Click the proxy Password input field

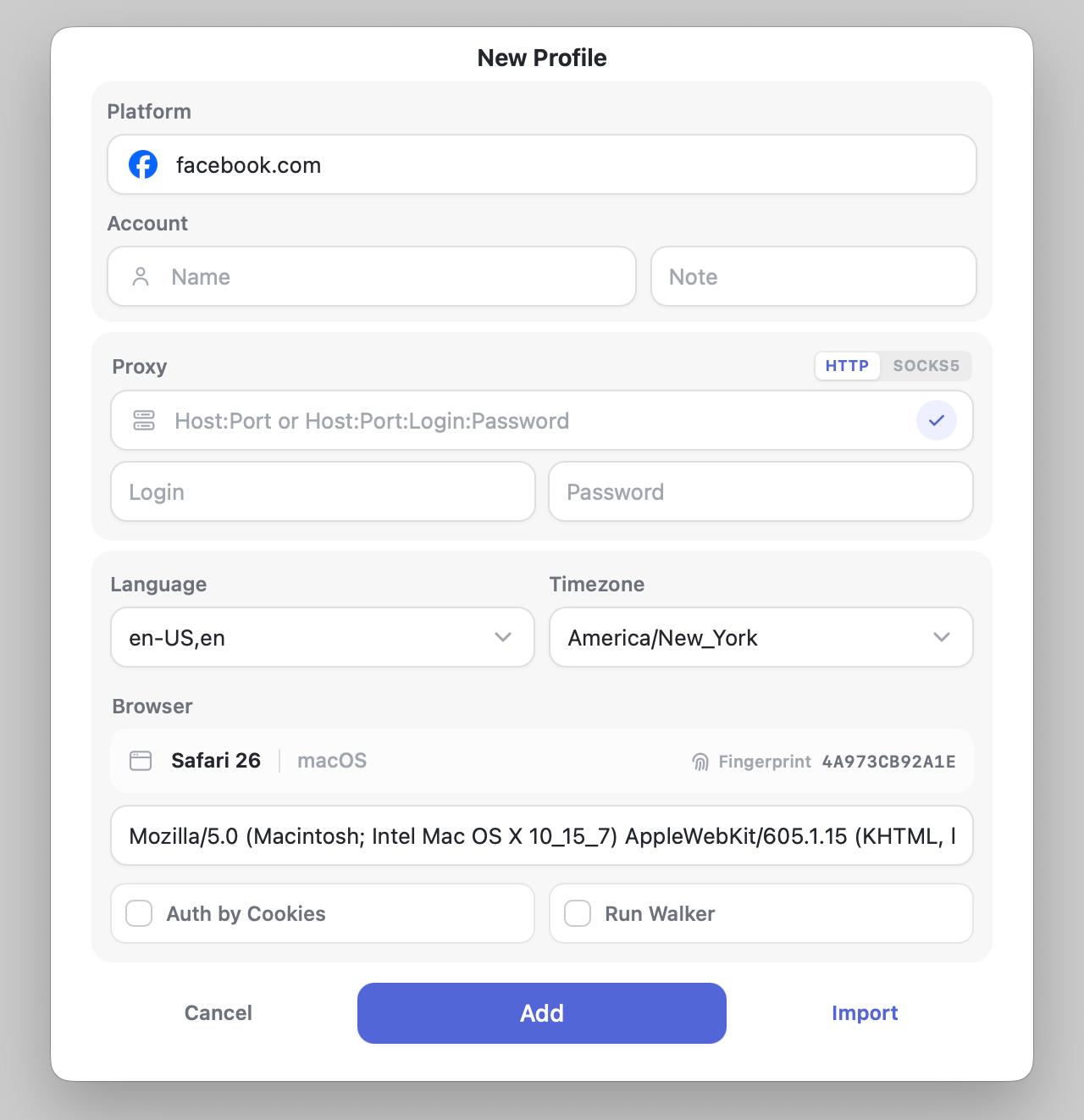[761, 491]
